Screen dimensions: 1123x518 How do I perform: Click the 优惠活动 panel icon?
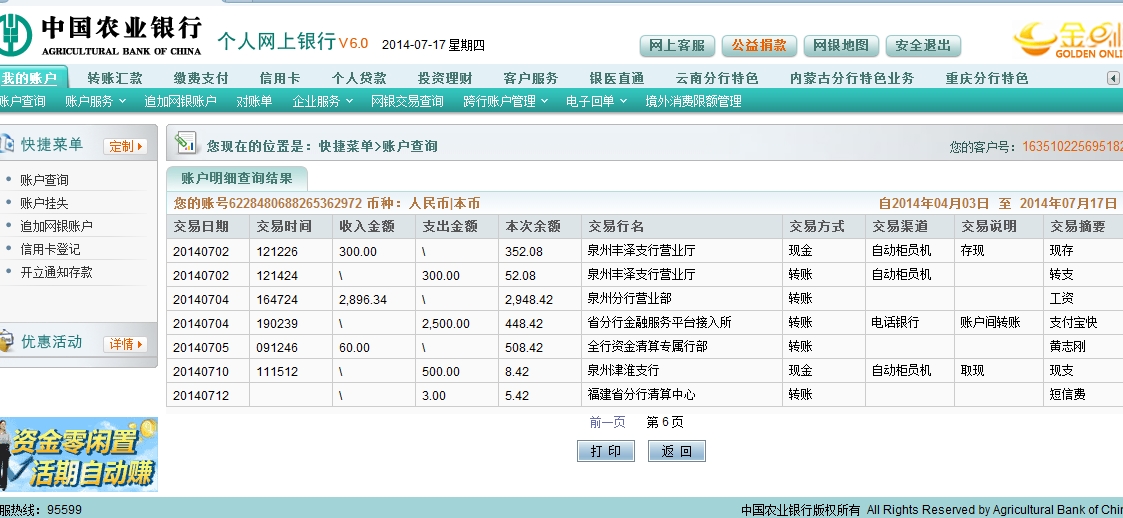click(x=8, y=342)
